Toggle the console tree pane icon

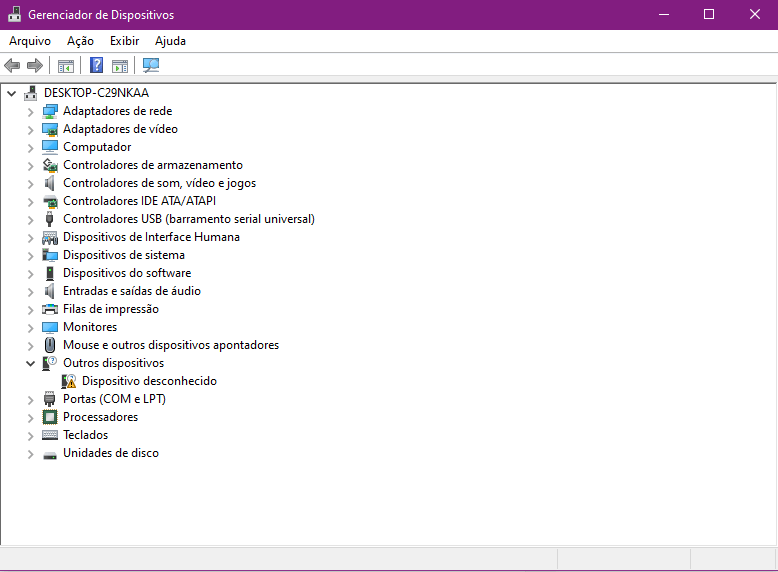[x=65, y=65]
